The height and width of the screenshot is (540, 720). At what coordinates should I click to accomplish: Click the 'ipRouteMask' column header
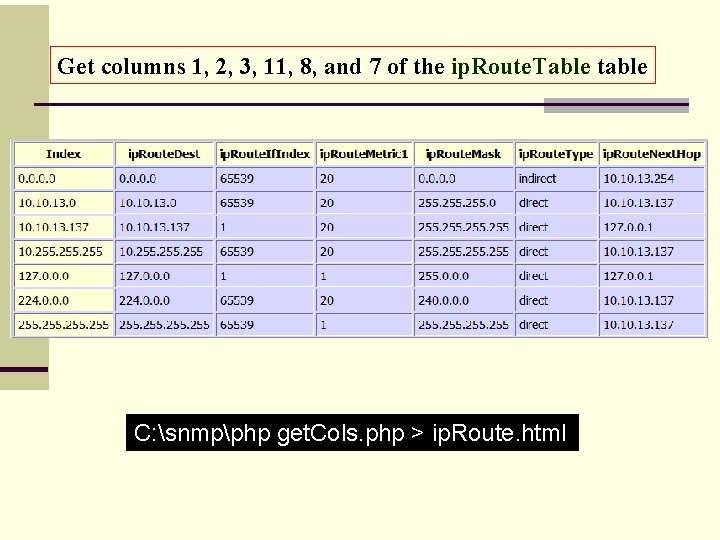(463, 154)
